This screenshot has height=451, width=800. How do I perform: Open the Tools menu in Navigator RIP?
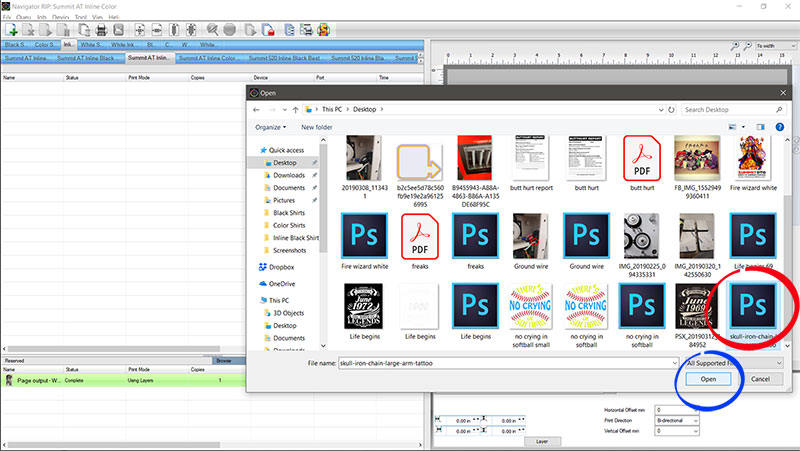point(81,17)
